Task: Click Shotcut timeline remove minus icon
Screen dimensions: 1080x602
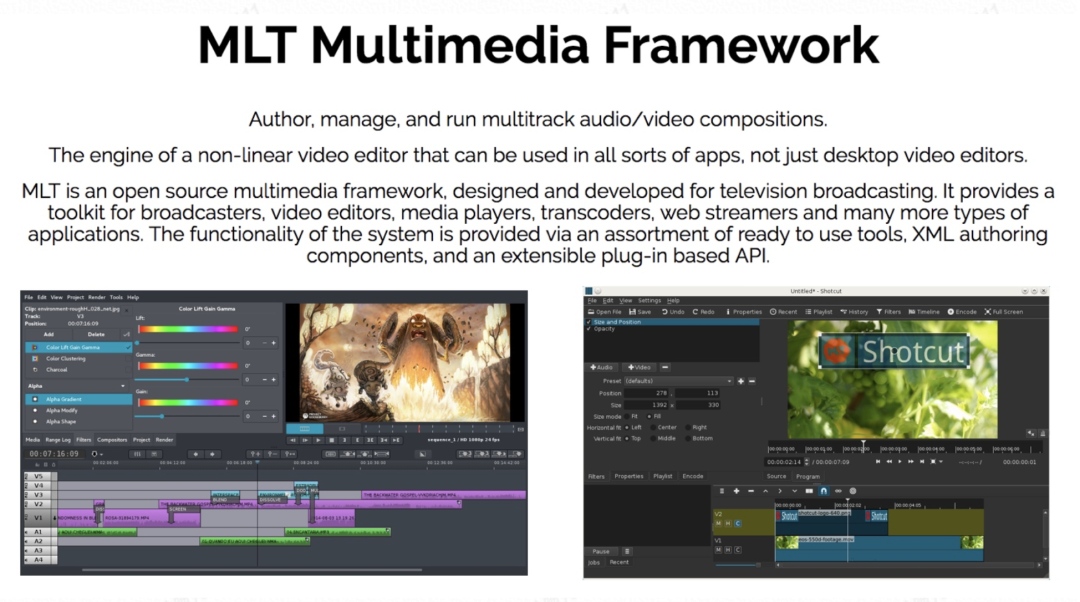Action: [x=751, y=491]
